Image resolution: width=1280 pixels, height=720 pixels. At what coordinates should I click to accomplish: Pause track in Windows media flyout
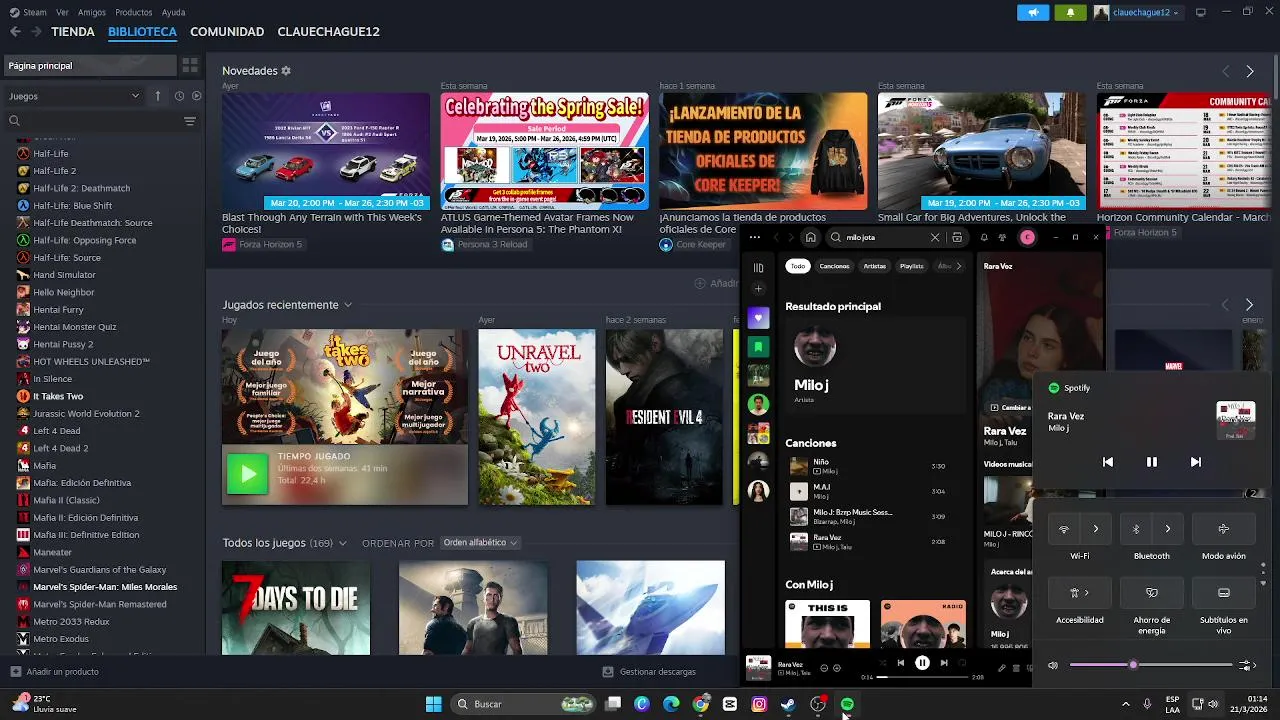[1151, 462]
